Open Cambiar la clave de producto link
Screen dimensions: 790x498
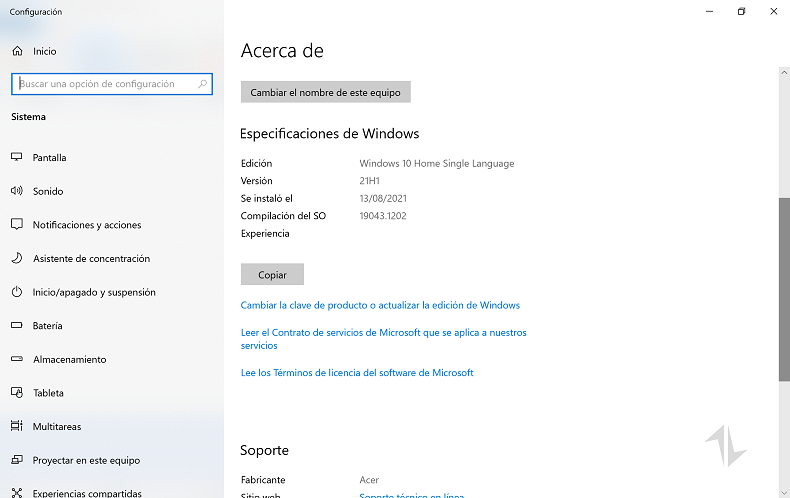point(380,305)
